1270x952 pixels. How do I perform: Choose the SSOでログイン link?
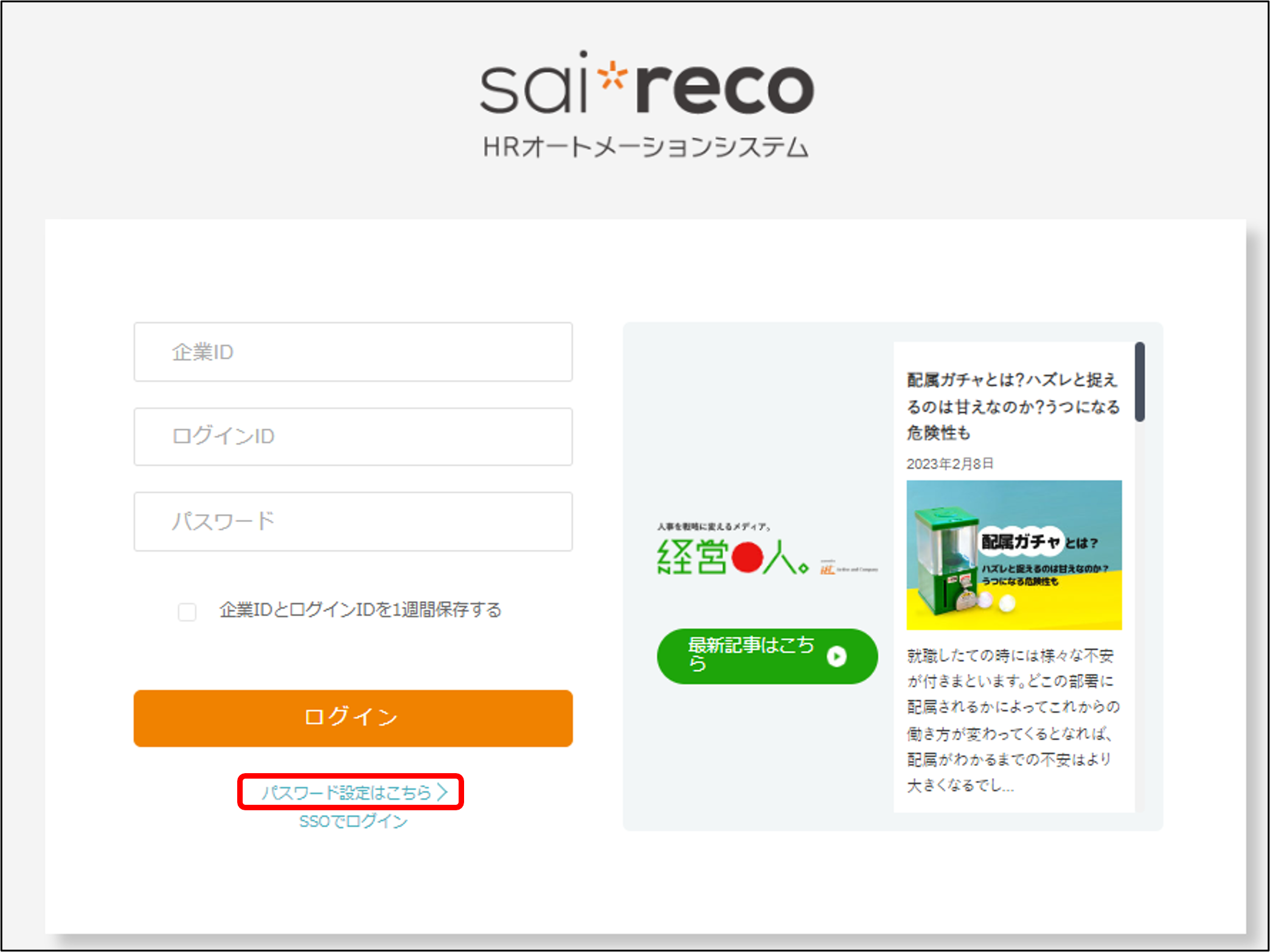coord(353,821)
